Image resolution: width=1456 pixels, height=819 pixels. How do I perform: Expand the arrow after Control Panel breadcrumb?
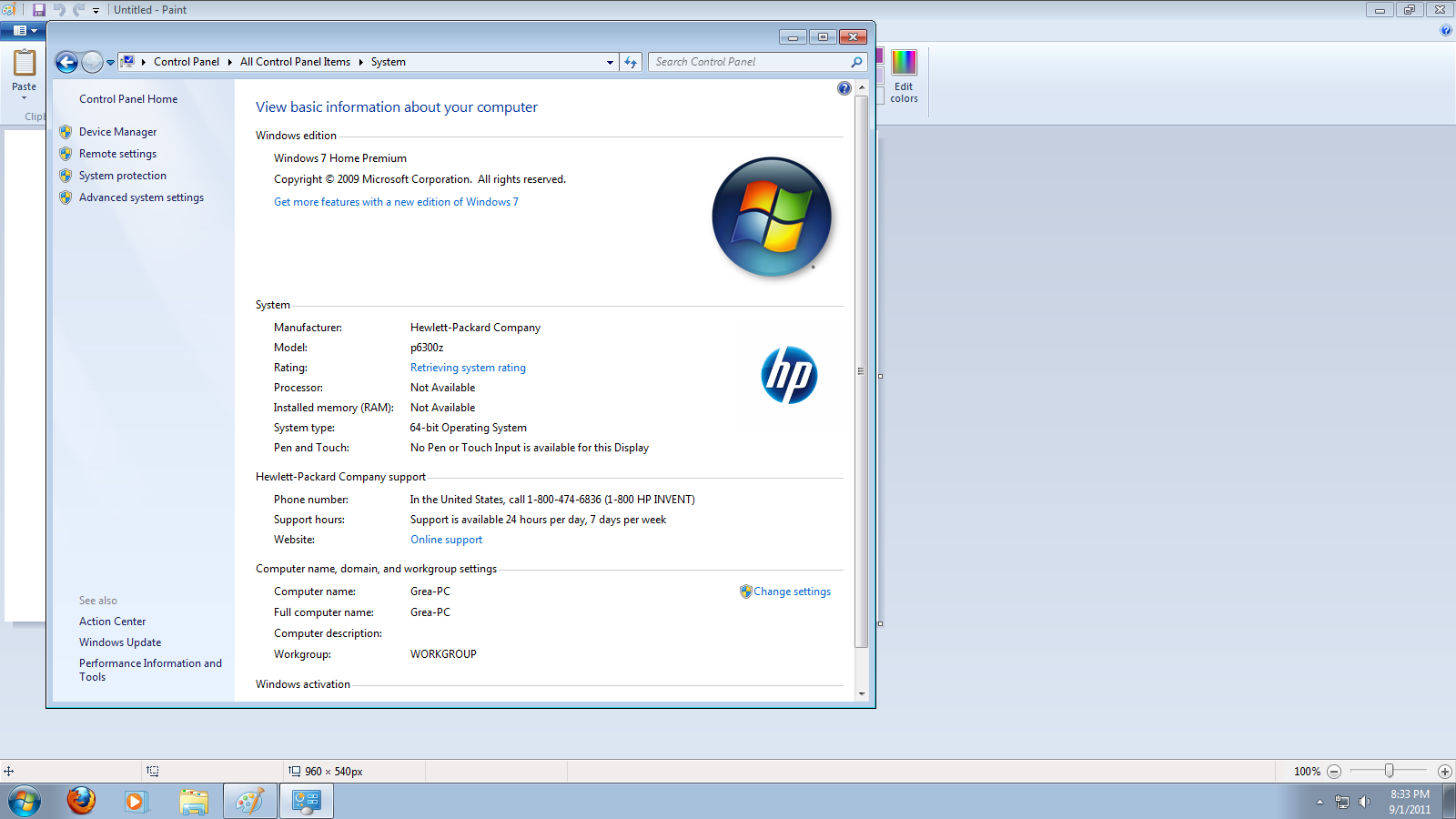pyautogui.click(x=229, y=62)
